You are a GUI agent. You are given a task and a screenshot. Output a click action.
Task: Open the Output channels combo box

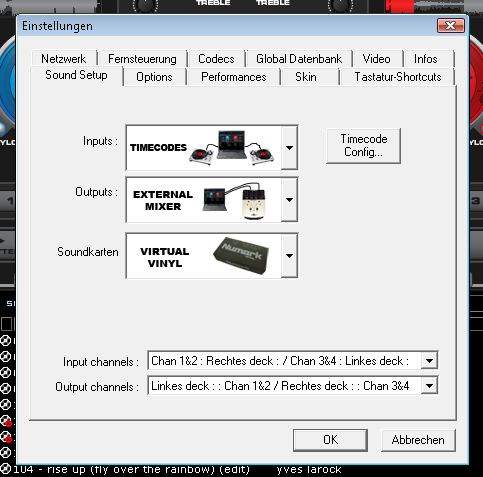click(293, 386)
